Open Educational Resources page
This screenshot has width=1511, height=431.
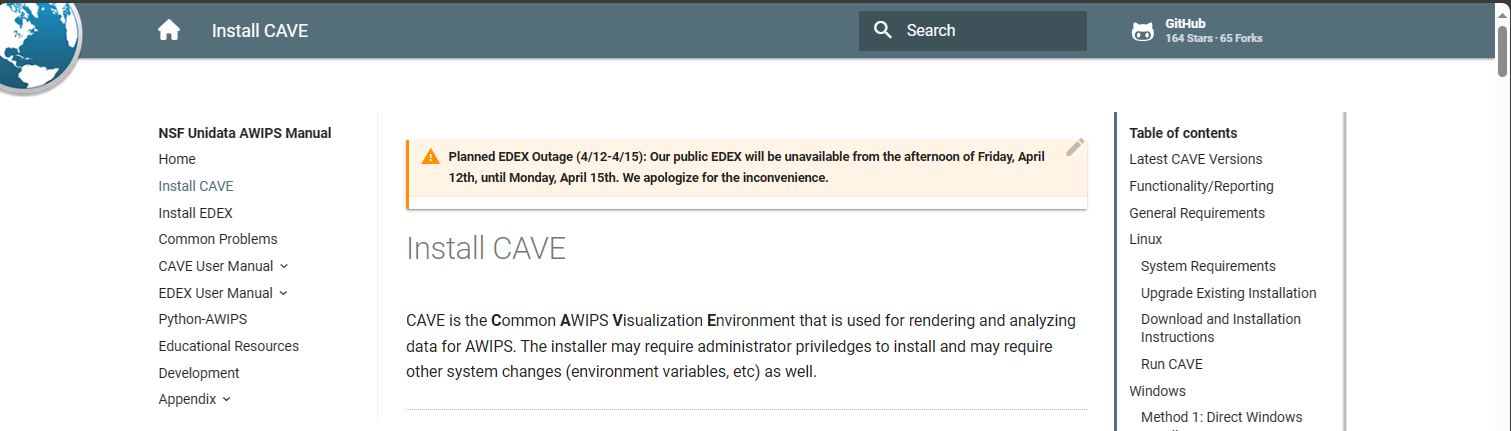point(228,346)
